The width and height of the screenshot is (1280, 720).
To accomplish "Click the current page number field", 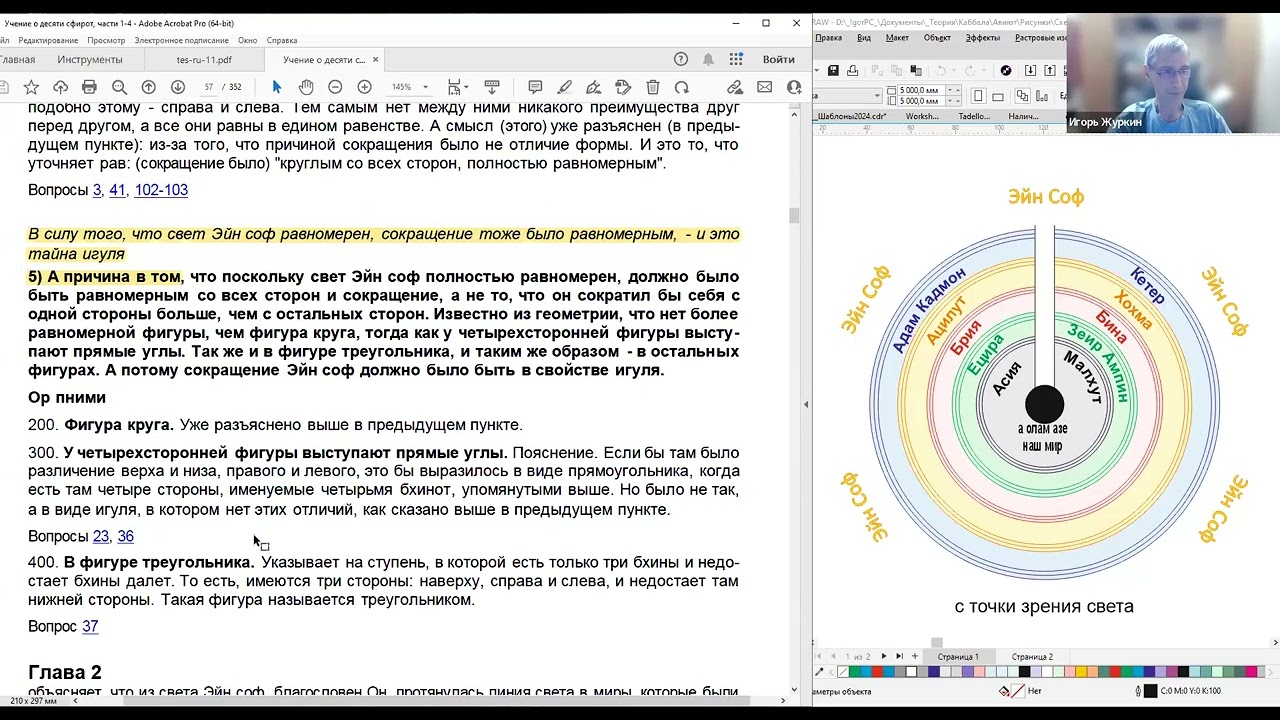I will pos(208,87).
